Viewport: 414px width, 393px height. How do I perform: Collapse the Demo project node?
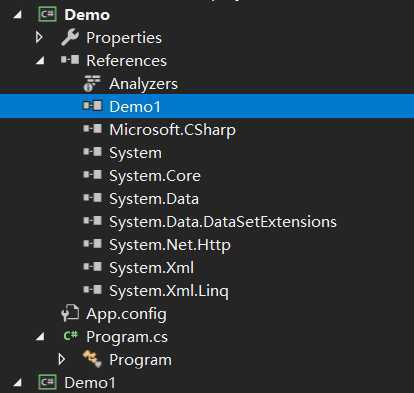(17, 15)
